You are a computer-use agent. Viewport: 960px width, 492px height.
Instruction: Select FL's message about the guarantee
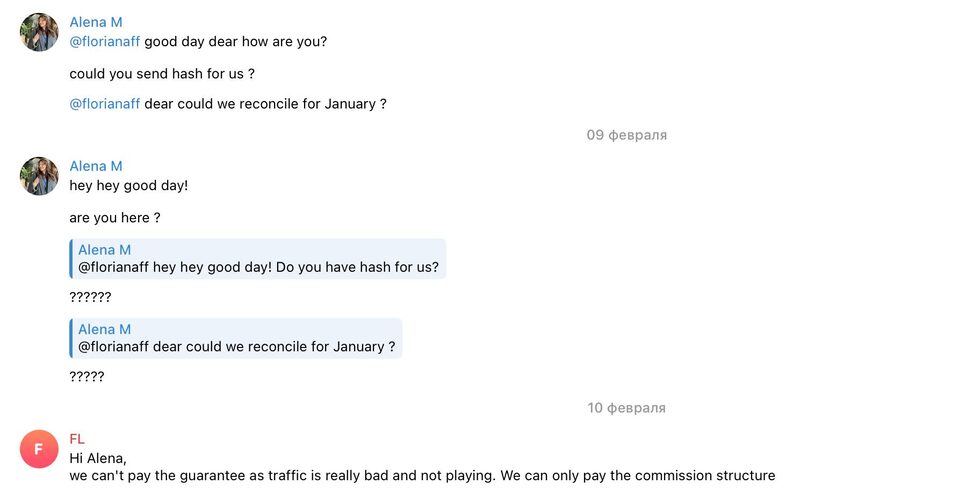[x=422, y=476]
